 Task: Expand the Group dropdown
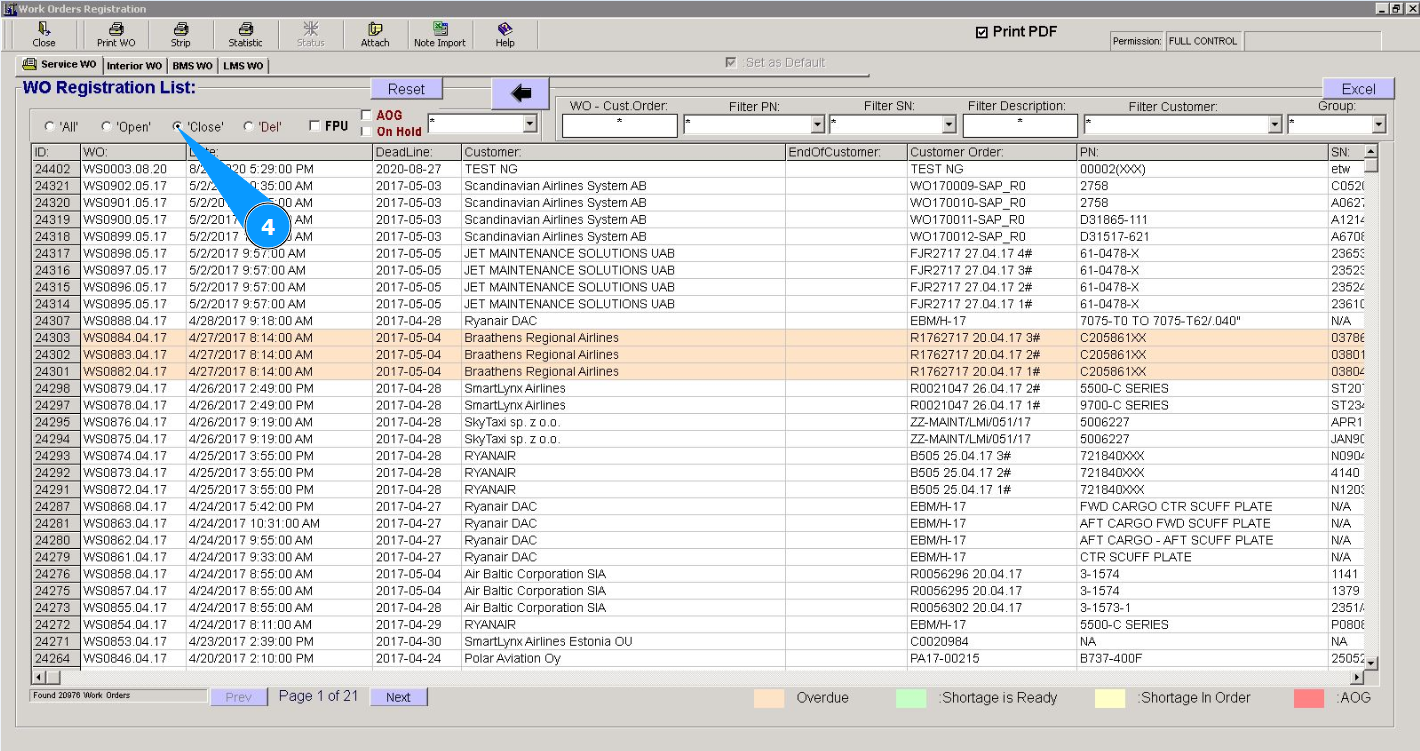(x=1379, y=125)
